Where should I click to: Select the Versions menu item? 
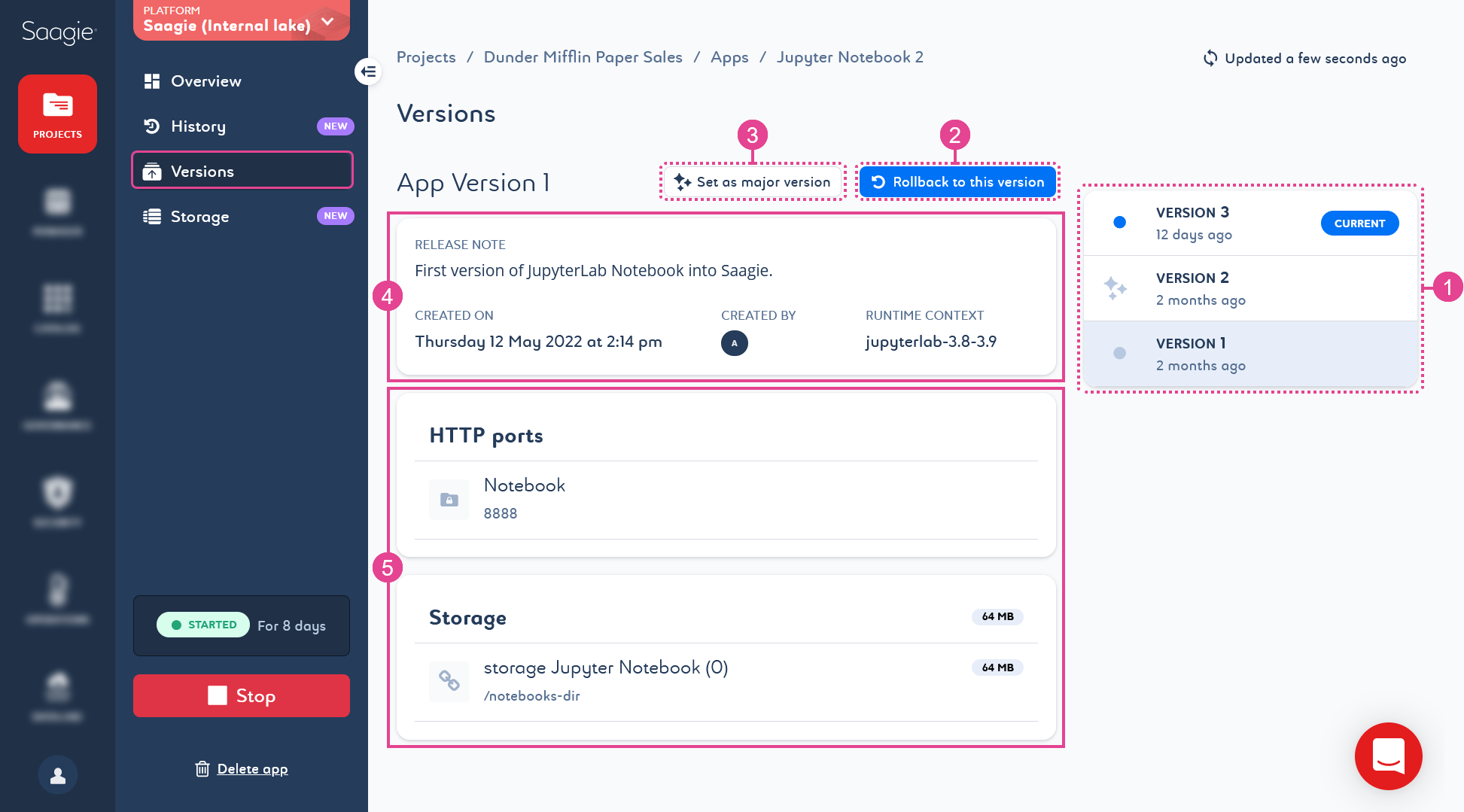coord(242,171)
